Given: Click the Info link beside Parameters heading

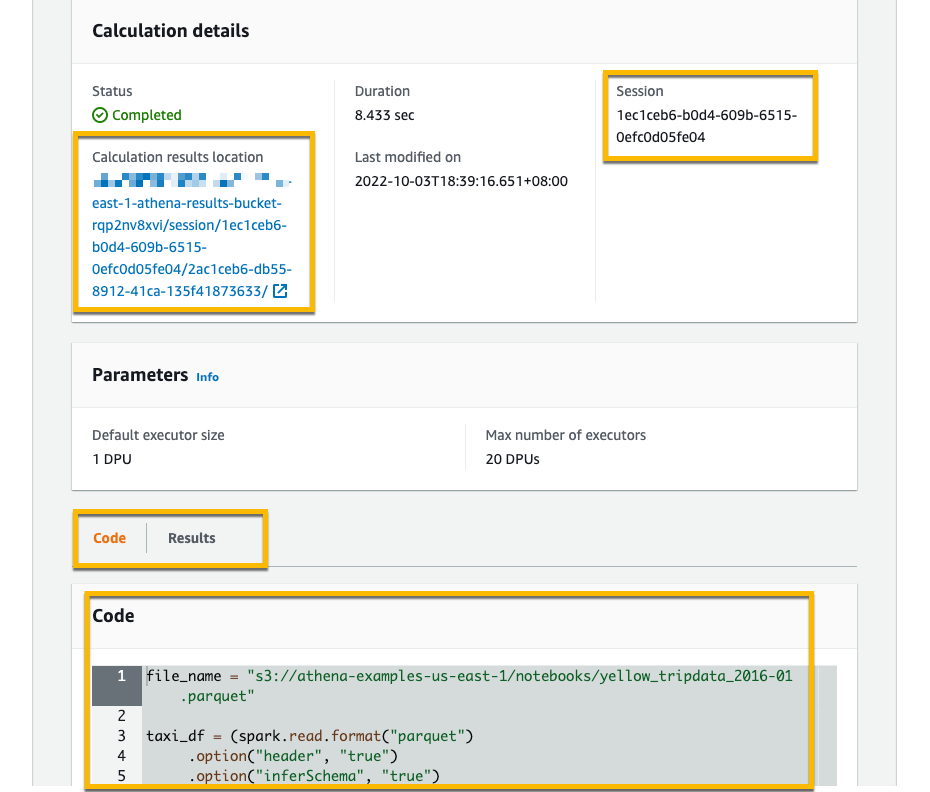Looking at the screenshot, I should point(207,377).
